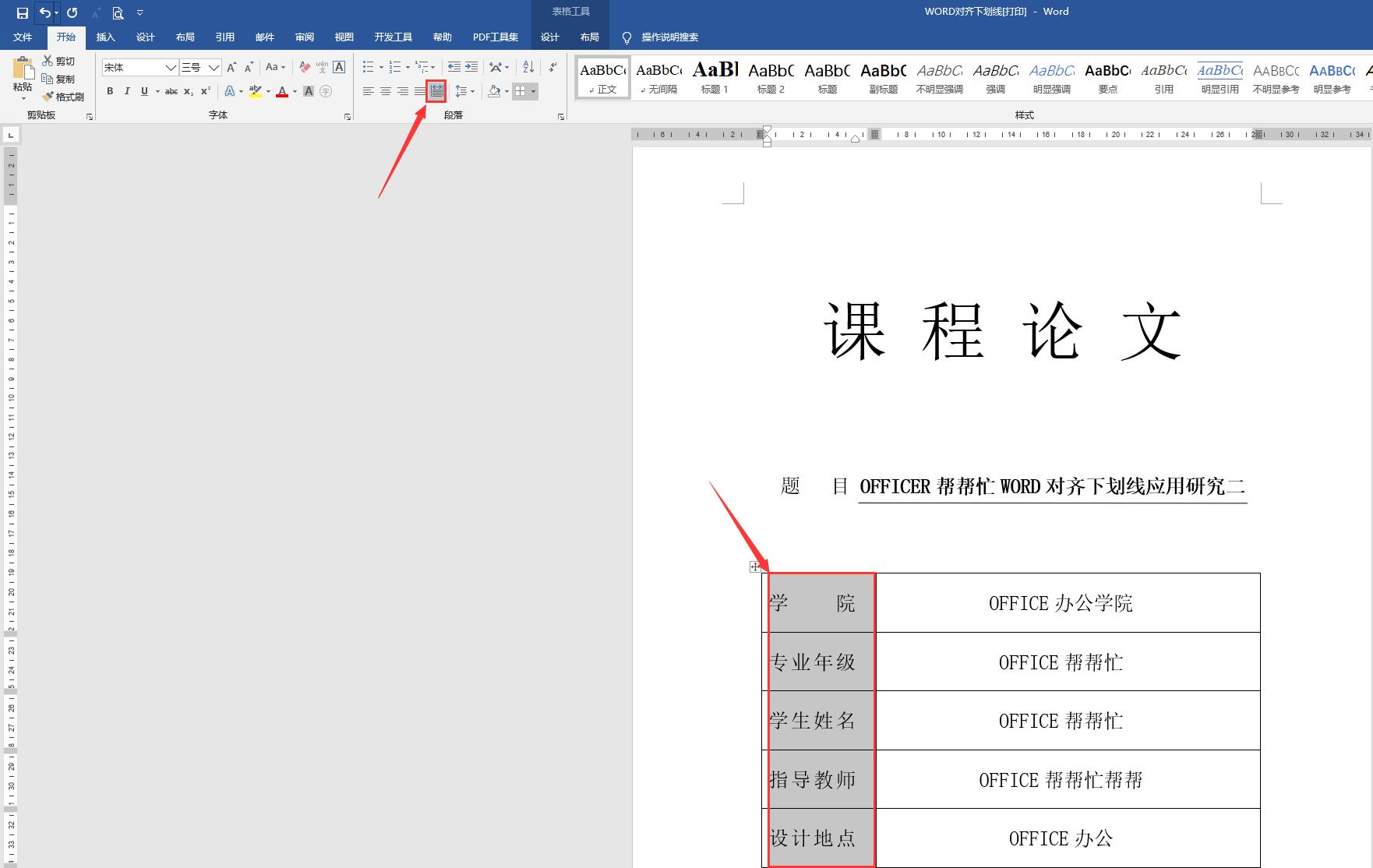Click the enclosed character (字) icon
This screenshot has width=1373, height=868.
[326, 91]
